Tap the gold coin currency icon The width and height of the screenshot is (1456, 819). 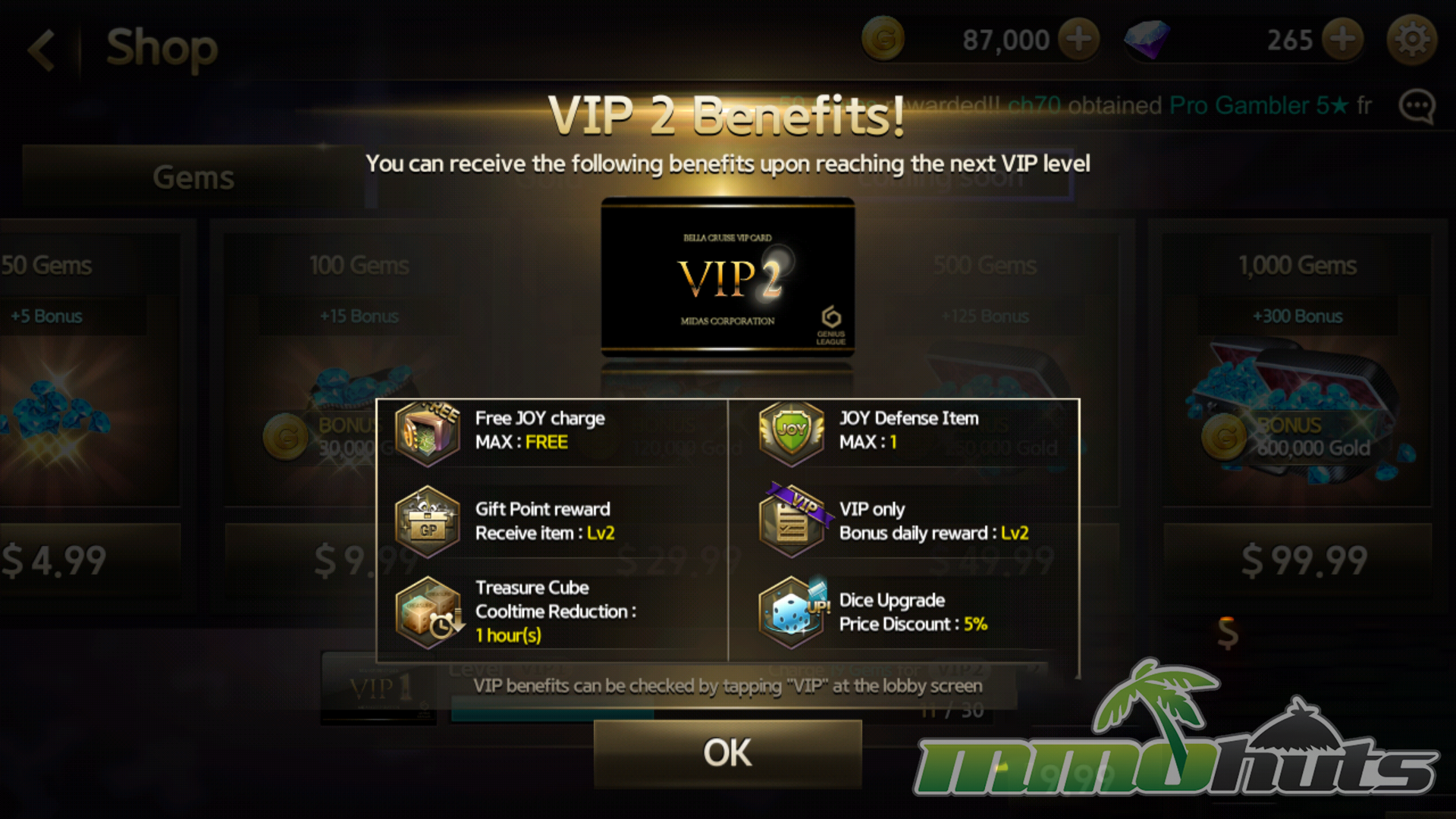[x=883, y=39]
